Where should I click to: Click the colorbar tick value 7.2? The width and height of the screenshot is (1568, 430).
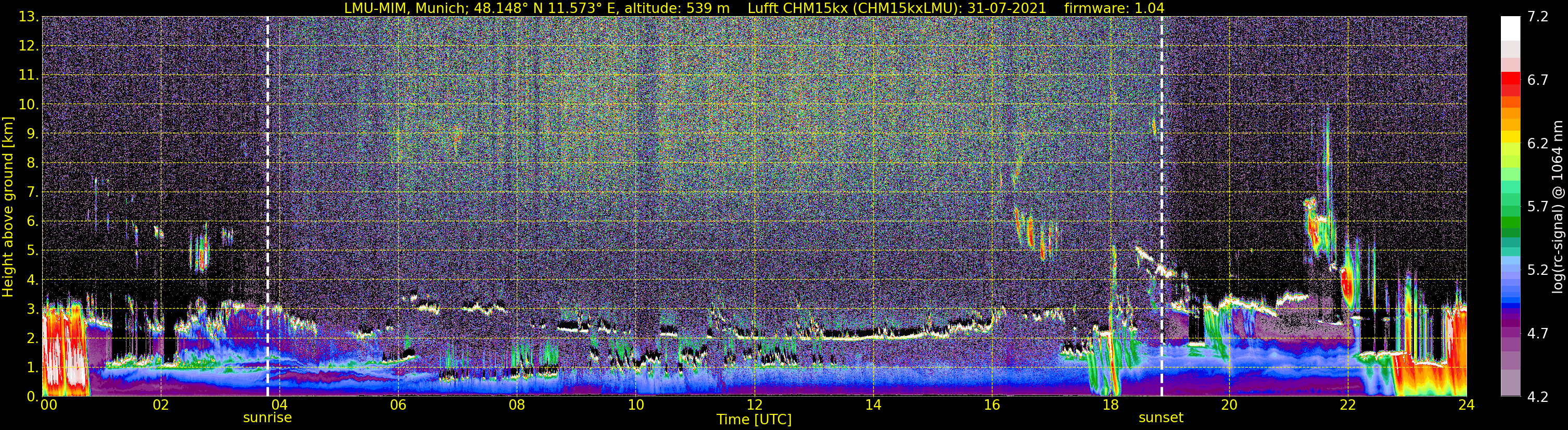[x=1538, y=17]
